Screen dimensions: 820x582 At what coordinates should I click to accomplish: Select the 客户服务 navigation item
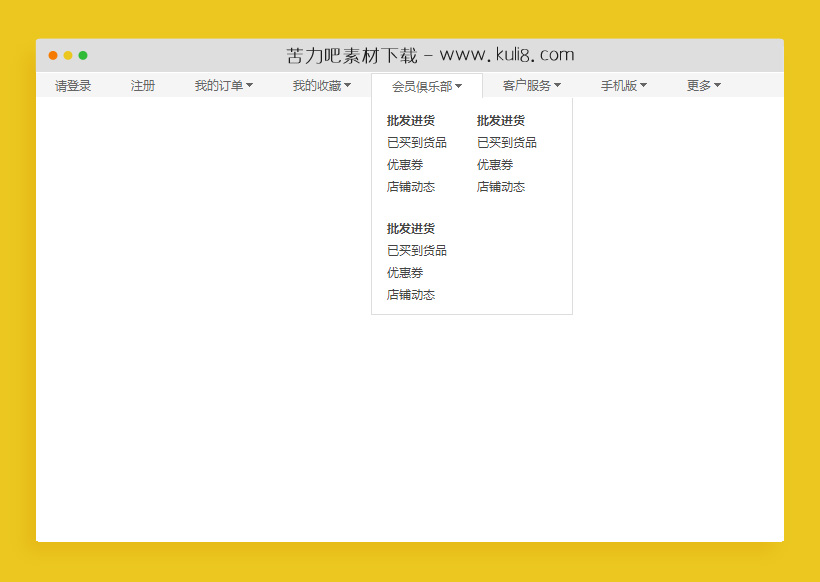click(529, 85)
